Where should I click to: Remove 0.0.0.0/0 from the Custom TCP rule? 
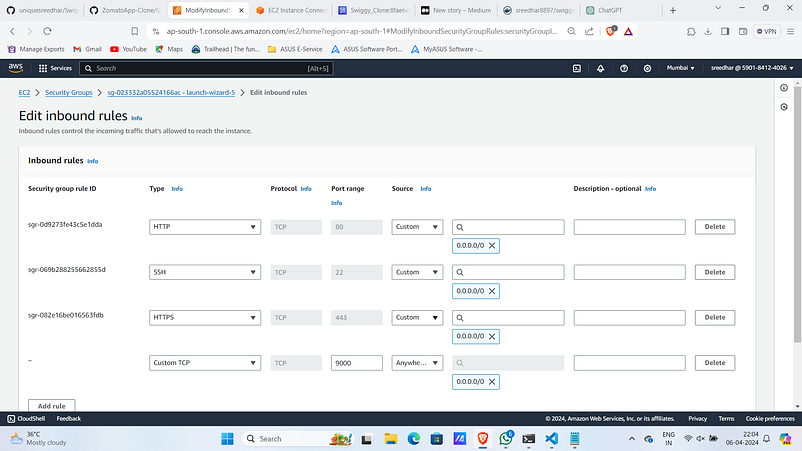tap(492, 381)
